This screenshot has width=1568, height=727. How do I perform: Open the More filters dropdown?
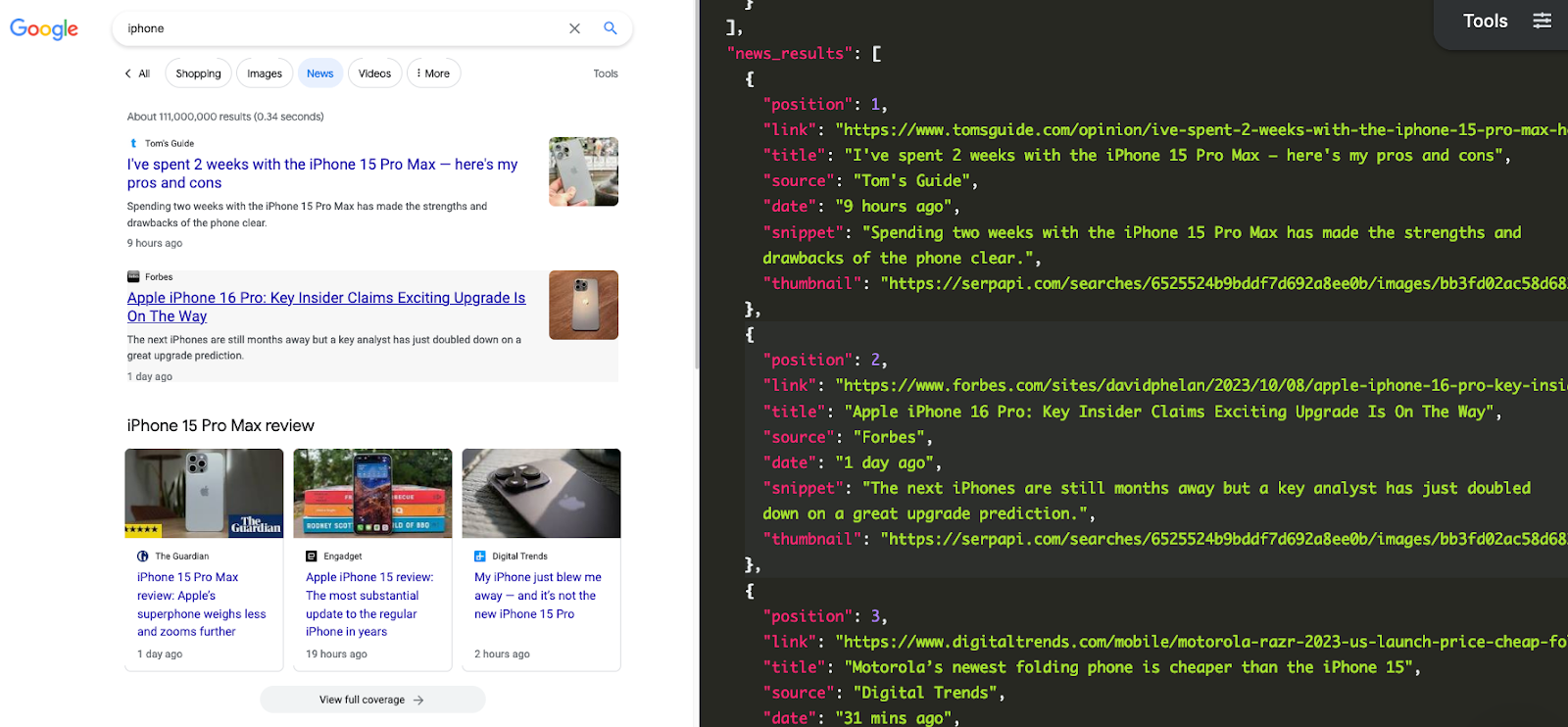(433, 73)
